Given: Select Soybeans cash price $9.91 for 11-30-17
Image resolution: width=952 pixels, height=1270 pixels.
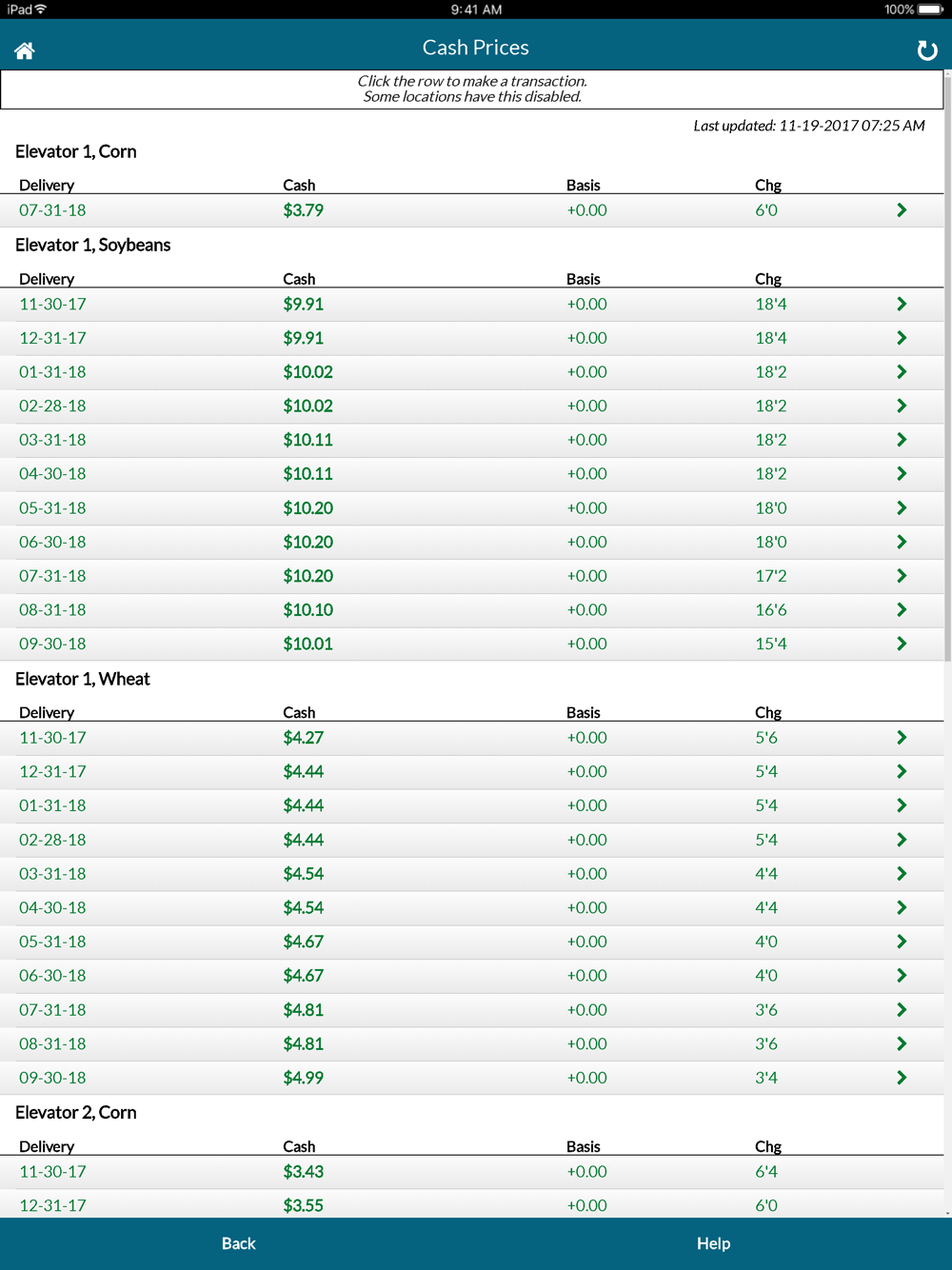Looking at the screenshot, I should tap(303, 305).
